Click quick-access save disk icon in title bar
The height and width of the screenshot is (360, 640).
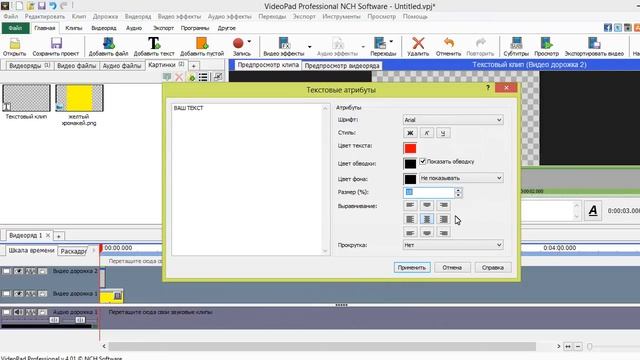click(41, 6)
